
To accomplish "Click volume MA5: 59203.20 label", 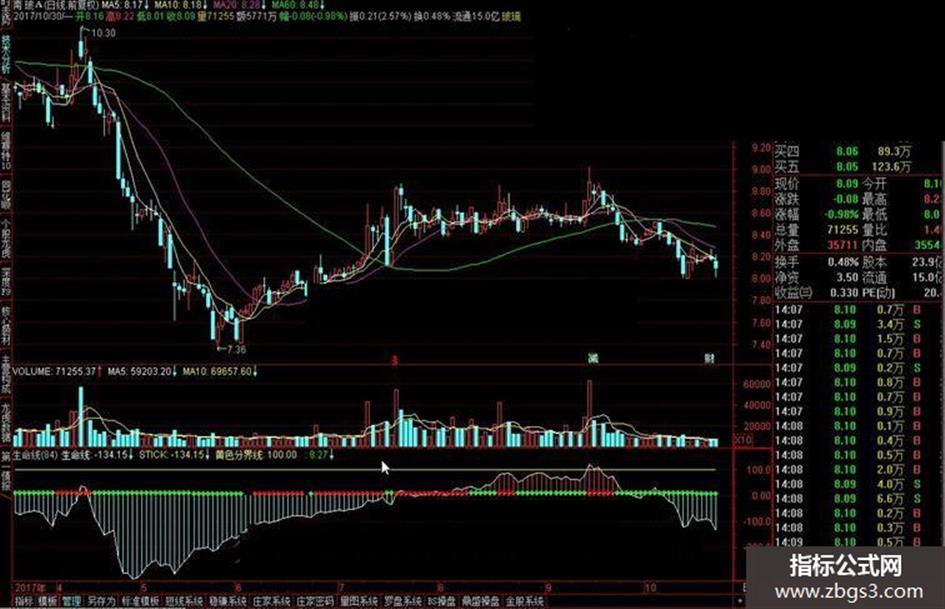I will tap(142, 371).
